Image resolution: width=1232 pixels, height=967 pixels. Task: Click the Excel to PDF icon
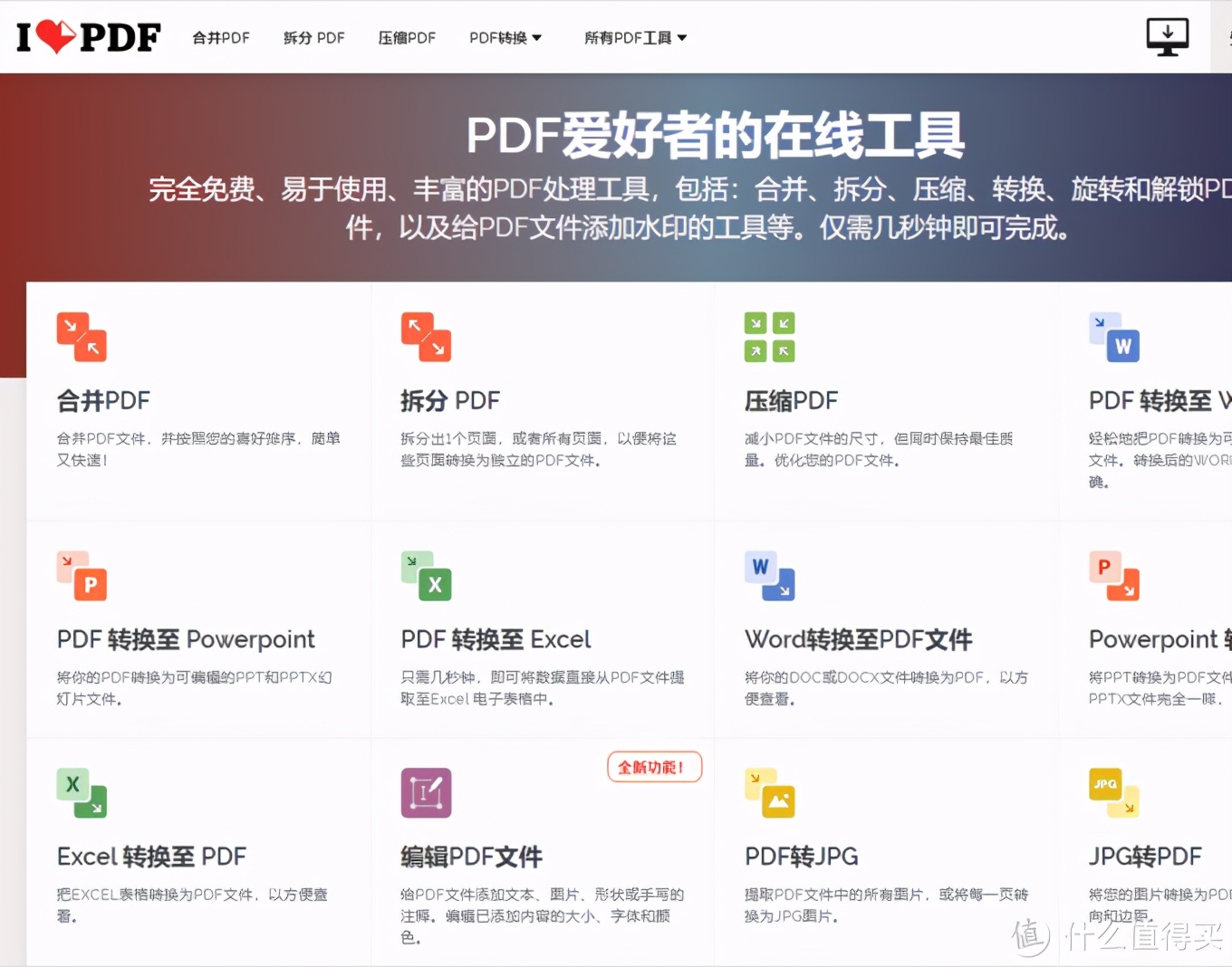(82, 793)
